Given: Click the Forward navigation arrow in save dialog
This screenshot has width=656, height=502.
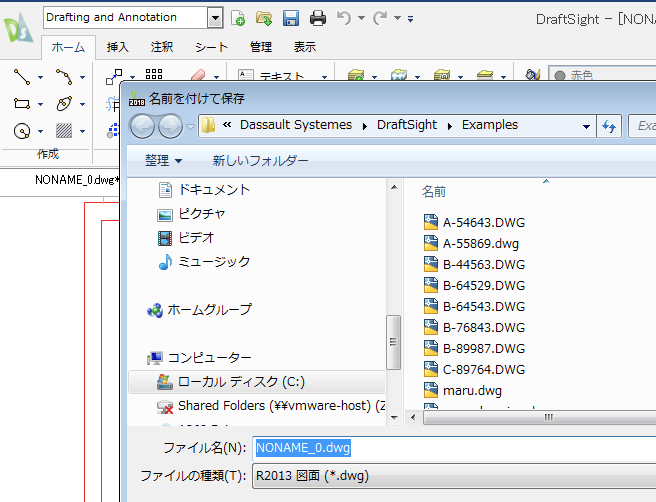Looking at the screenshot, I should coord(170,126).
